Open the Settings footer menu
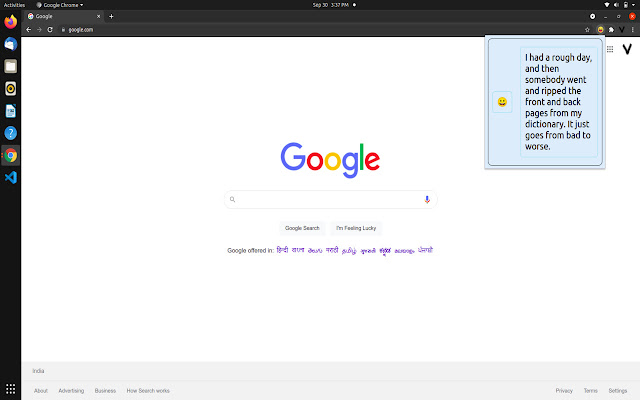 [618, 391]
